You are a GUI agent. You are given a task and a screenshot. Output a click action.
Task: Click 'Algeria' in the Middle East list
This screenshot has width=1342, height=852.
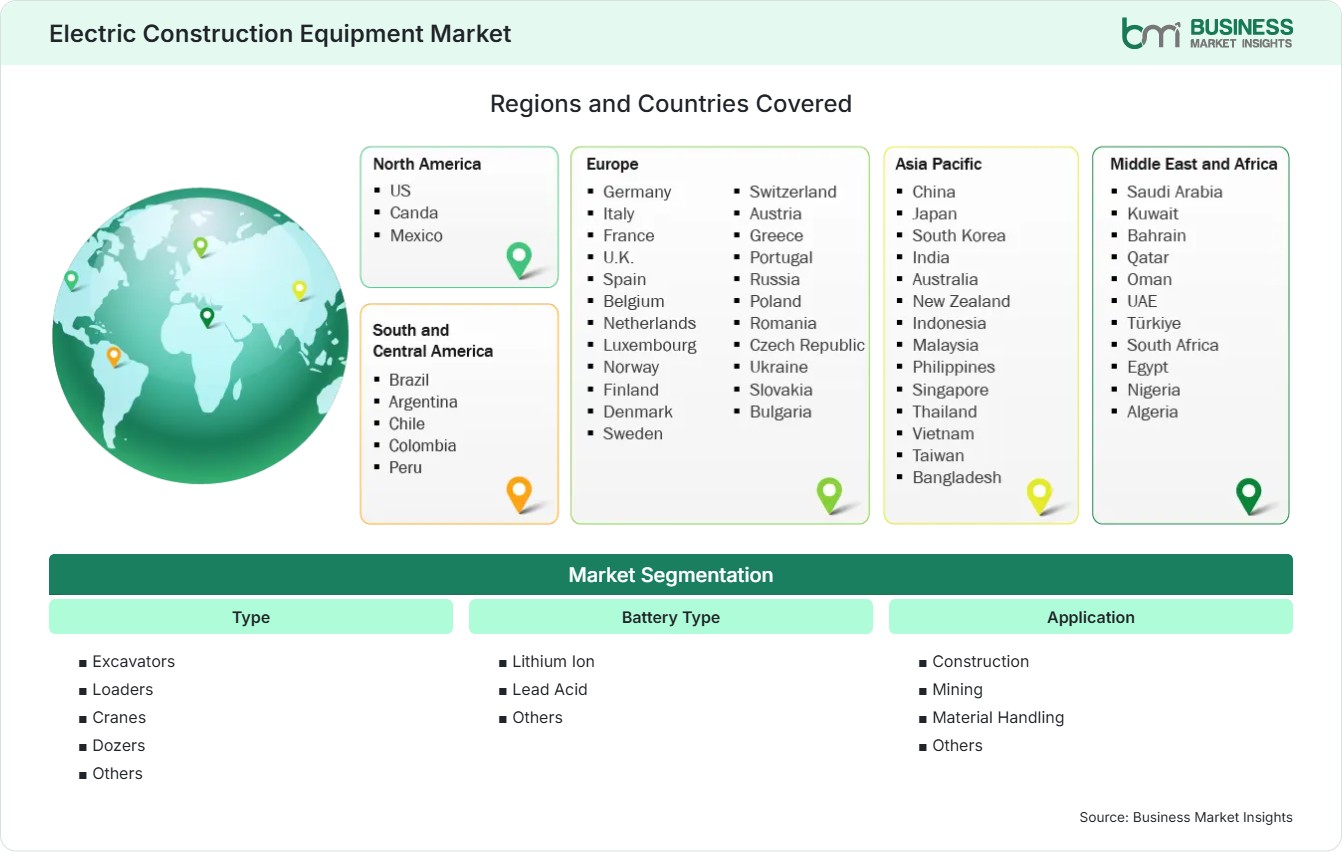pyautogui.click(x=1153, y=412)
